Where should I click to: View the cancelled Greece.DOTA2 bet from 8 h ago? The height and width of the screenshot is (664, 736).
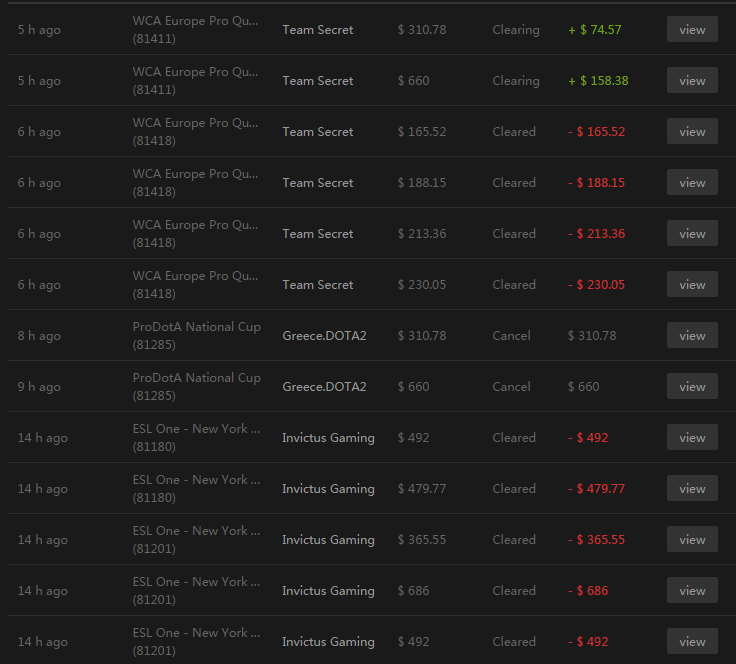click(x=692, y=335)
